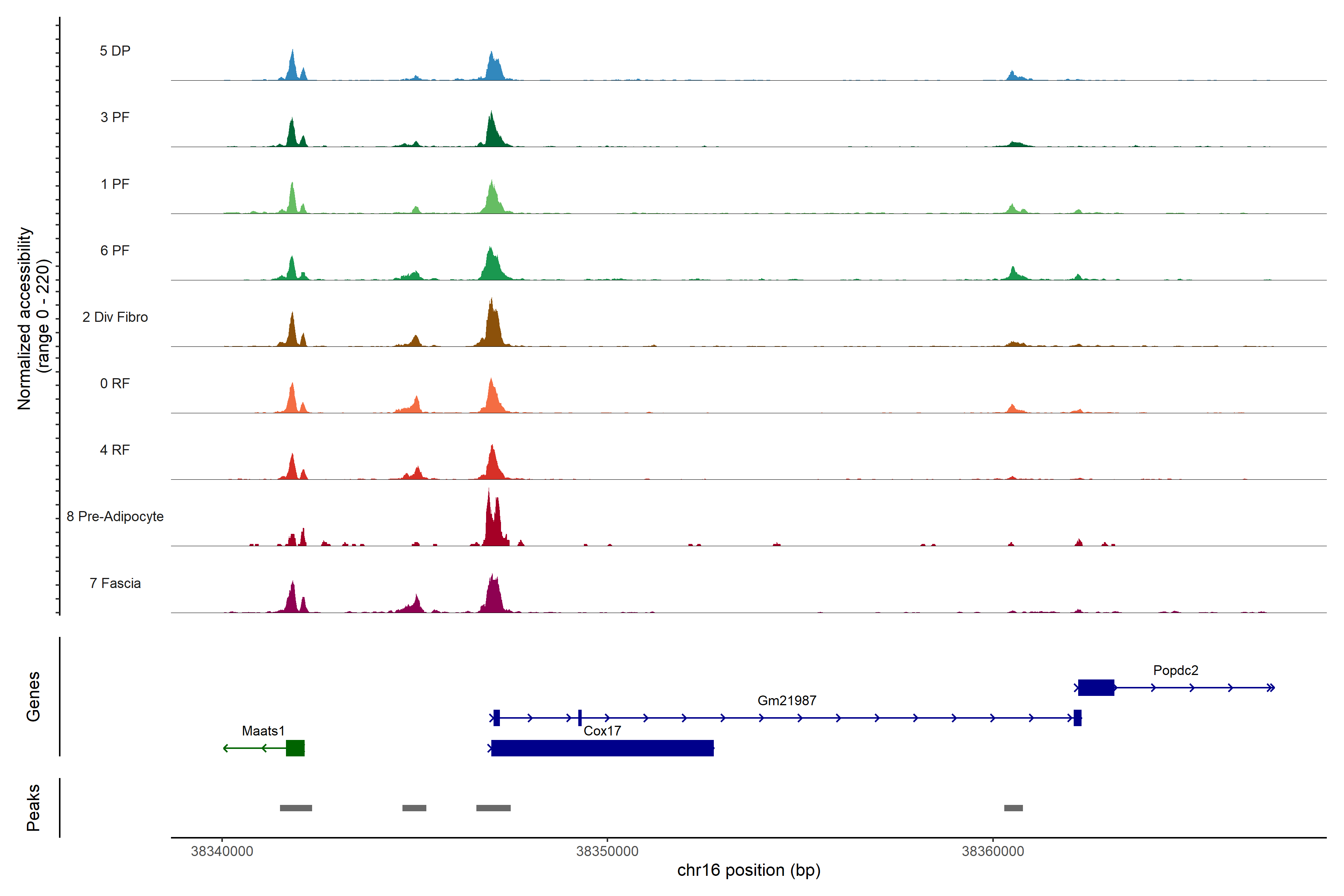Image resolution: width=1344 pixels, height=896 pixels.
Task: Select the second gray peak bar
Action: click(x=414, y=808)
